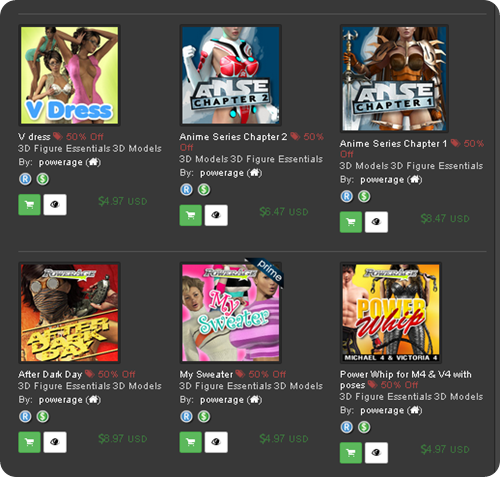Open the Power Whip for M4 & V4 title
Screen dimensions: 500x477
(406, 380)
